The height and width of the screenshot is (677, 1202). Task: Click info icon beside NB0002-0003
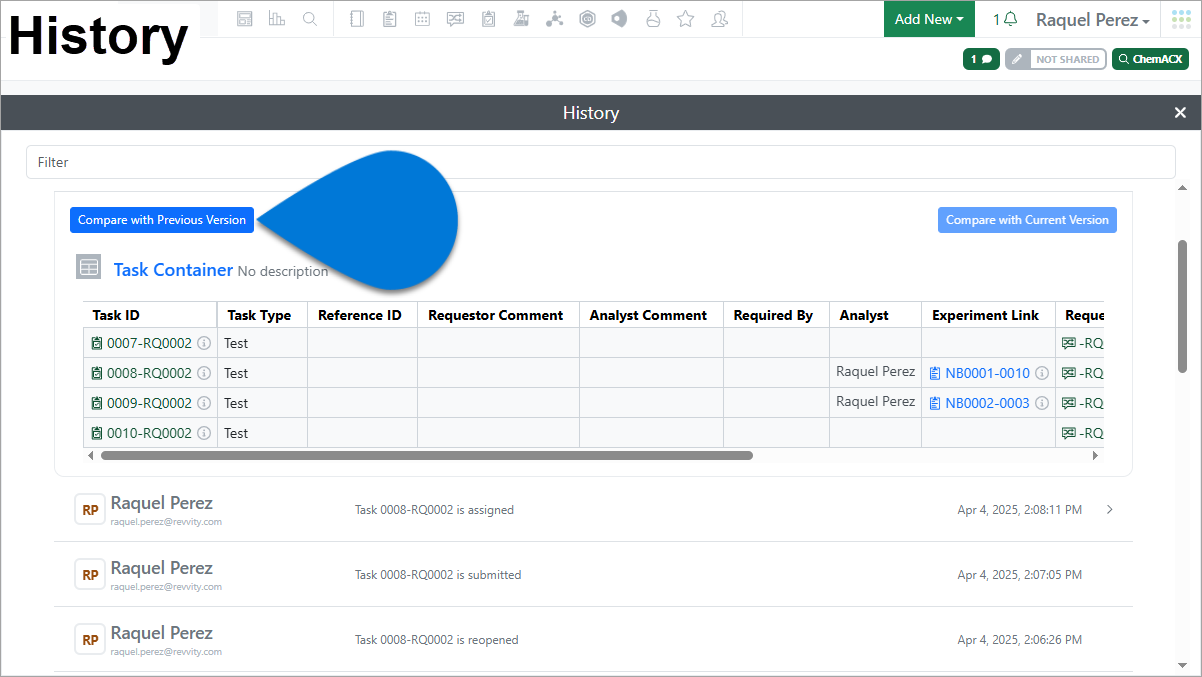(1041, 403)
